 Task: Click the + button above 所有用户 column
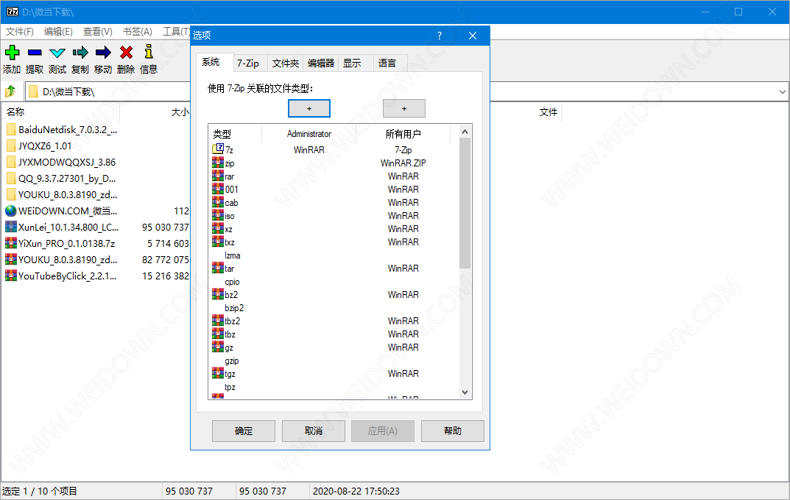404,108
